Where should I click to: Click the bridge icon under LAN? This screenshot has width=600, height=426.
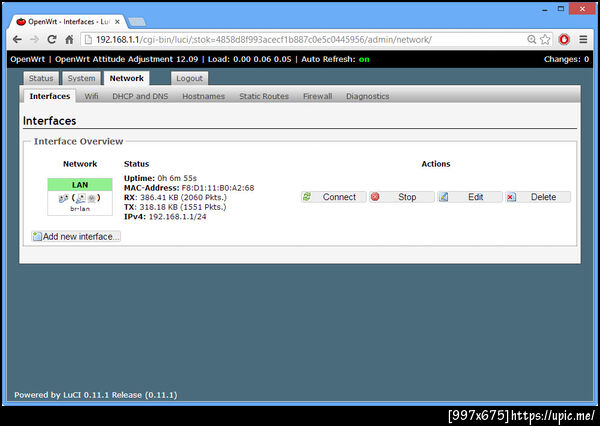[x=63, y=198]
